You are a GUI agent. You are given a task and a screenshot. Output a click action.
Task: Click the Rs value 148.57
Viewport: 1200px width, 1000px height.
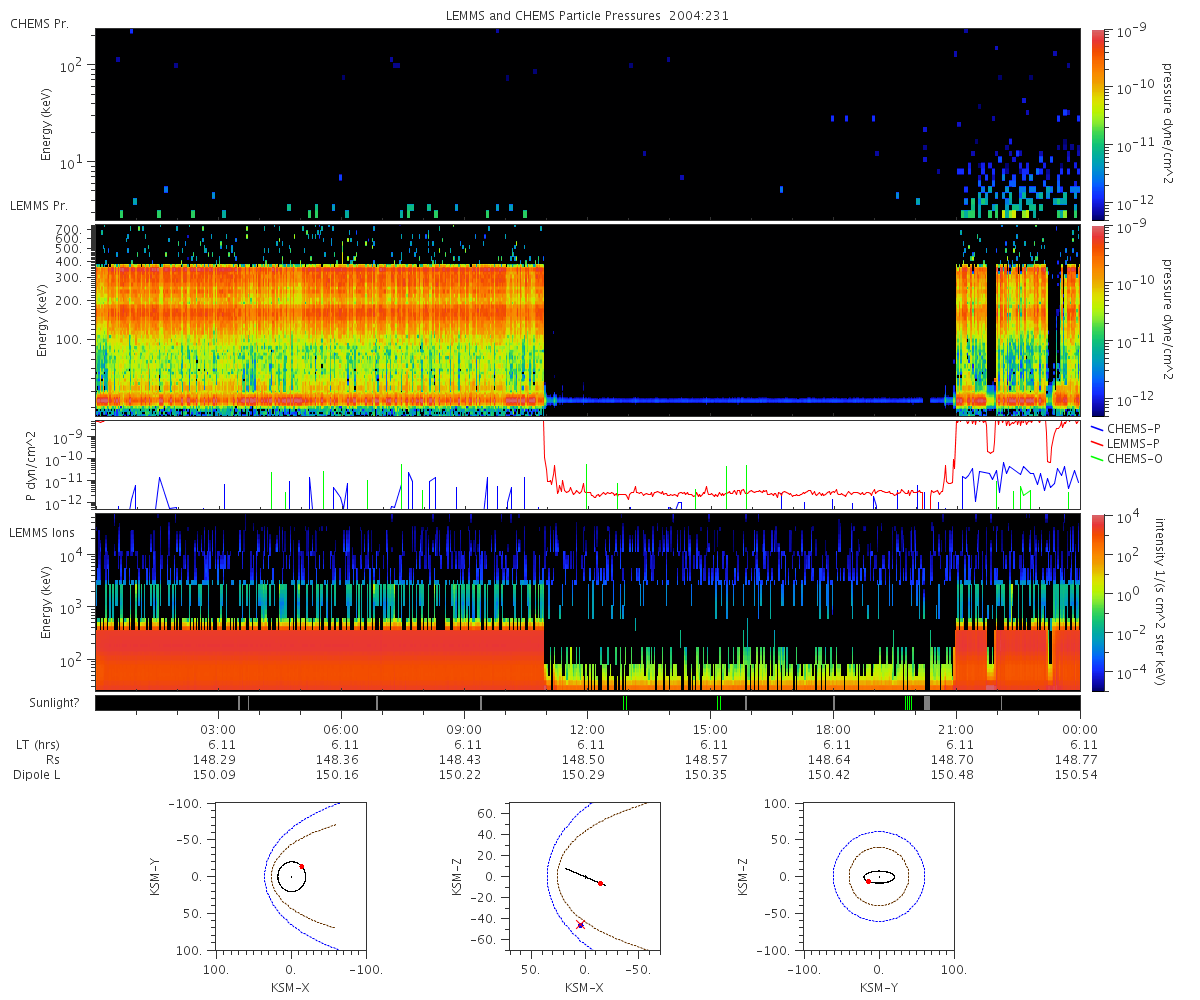(706, 759)
